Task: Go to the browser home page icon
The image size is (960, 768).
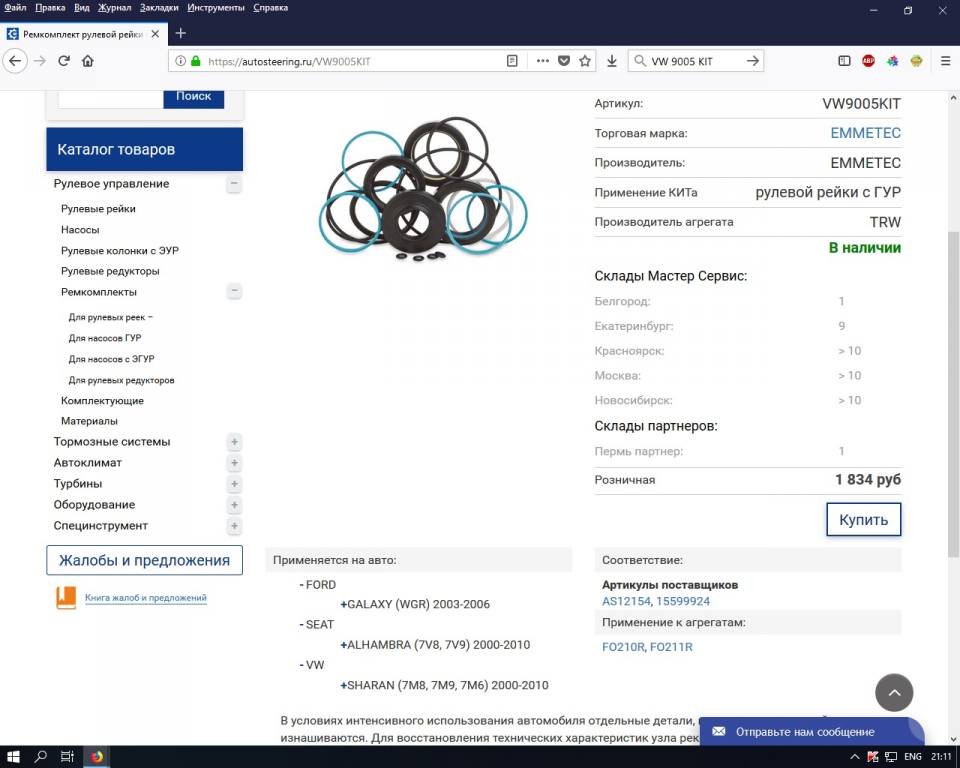Action: click(x=88, y=61)
